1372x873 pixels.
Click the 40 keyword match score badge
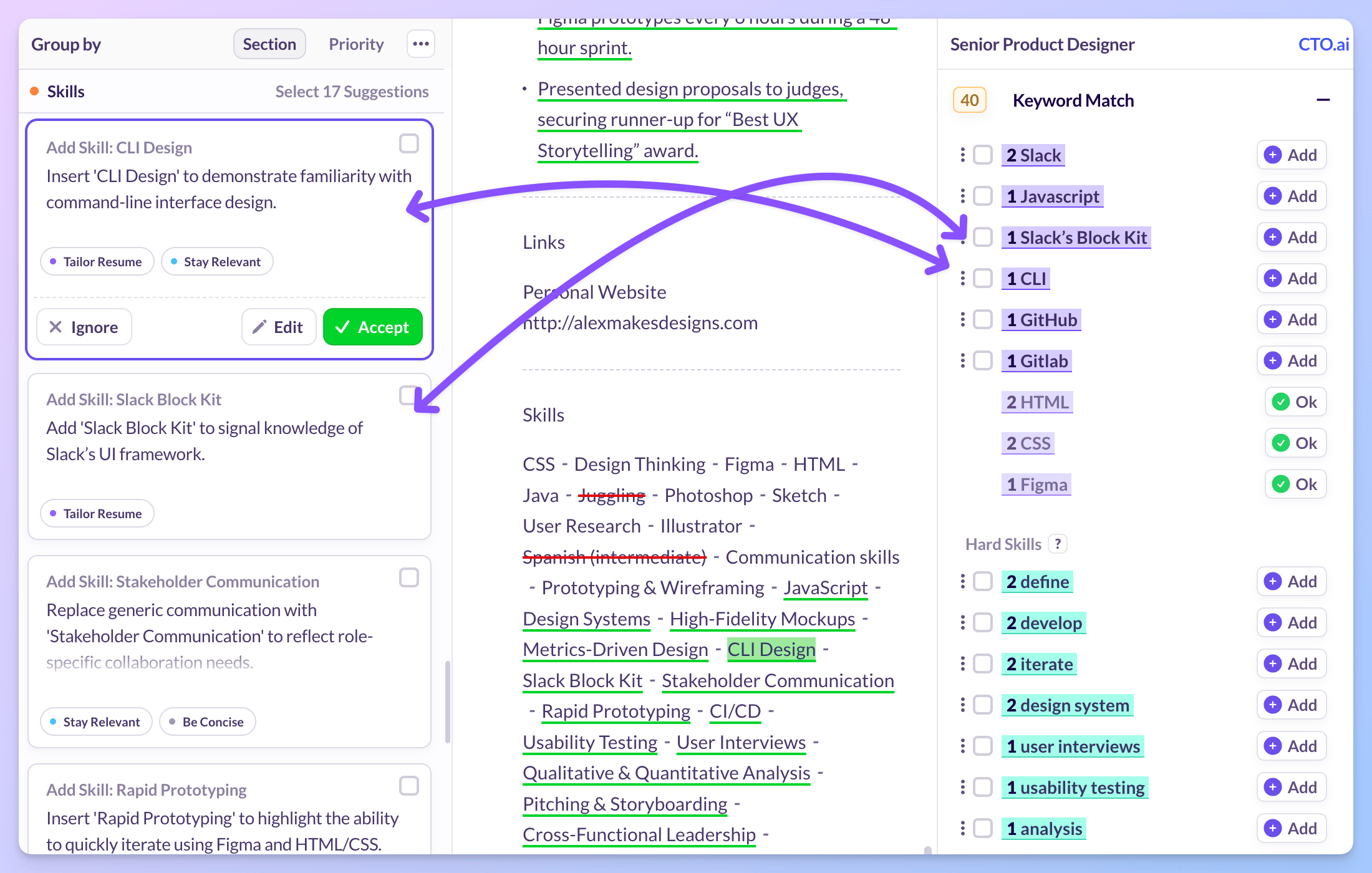click(x=969, y=100)
